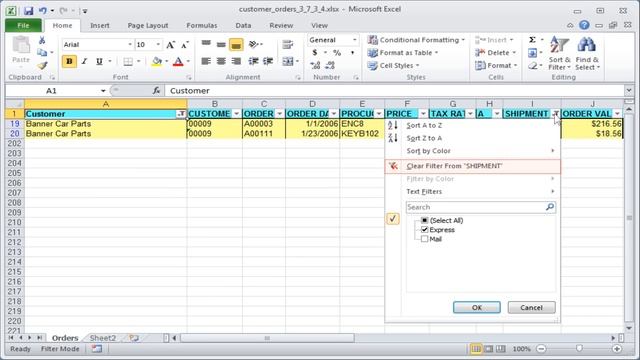This screenshot has width=640, height=360.
Task: Check the Mail checkbox
Action: tap(424, 239)
